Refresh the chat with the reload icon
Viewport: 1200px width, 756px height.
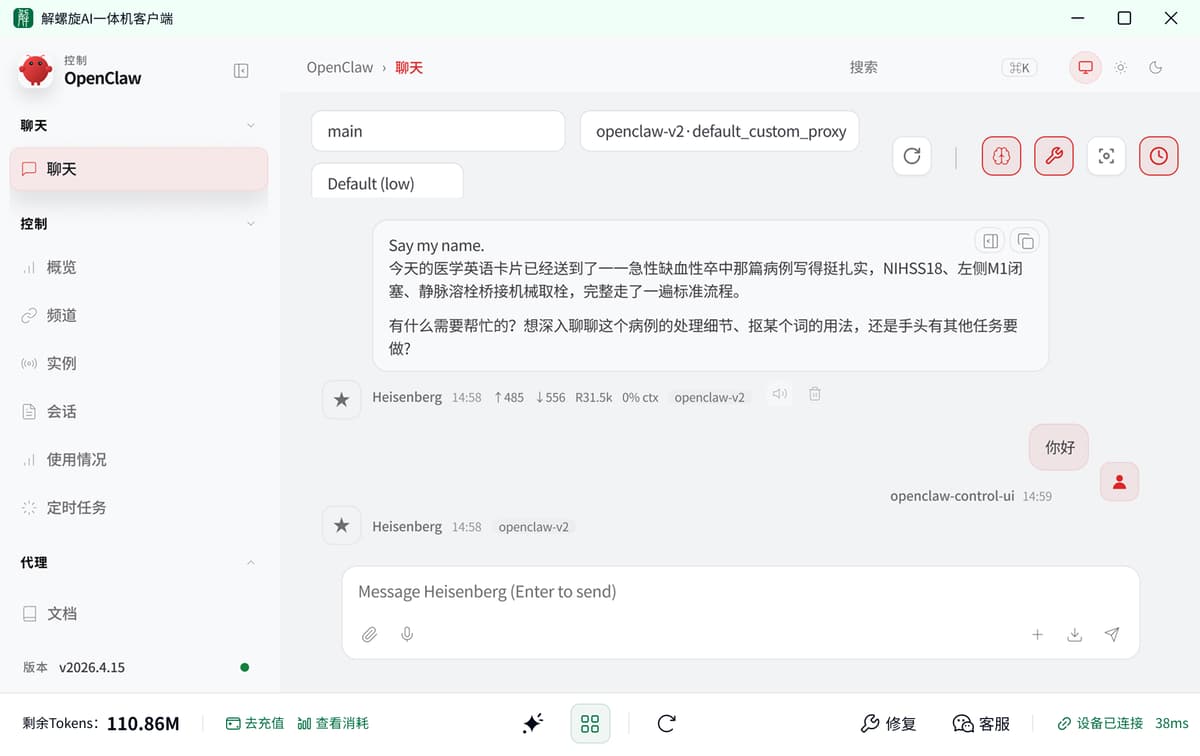912,156
